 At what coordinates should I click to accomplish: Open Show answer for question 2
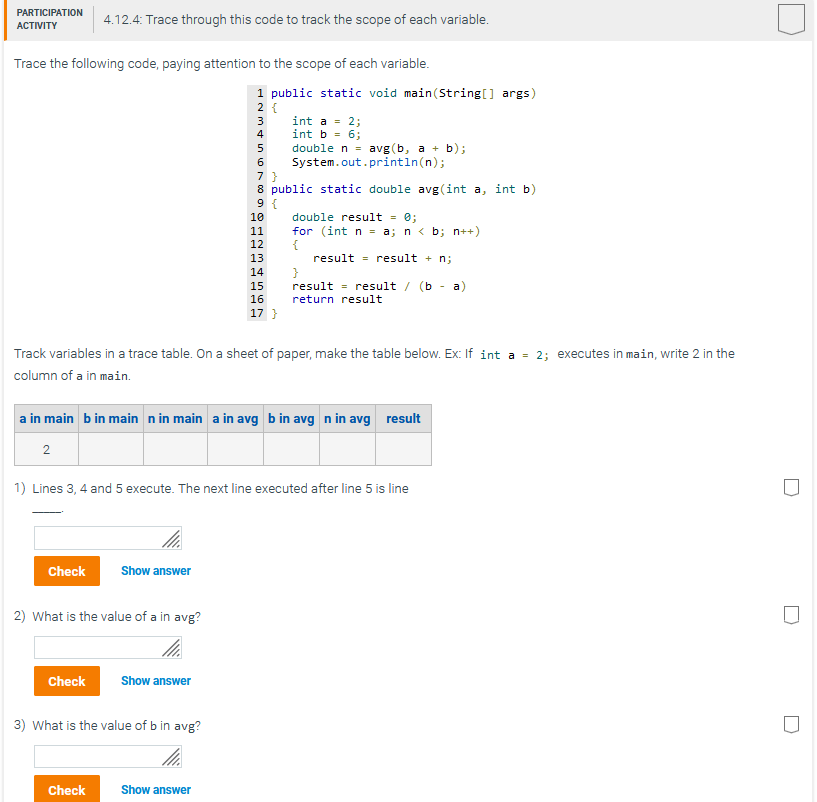click(156, 681)
